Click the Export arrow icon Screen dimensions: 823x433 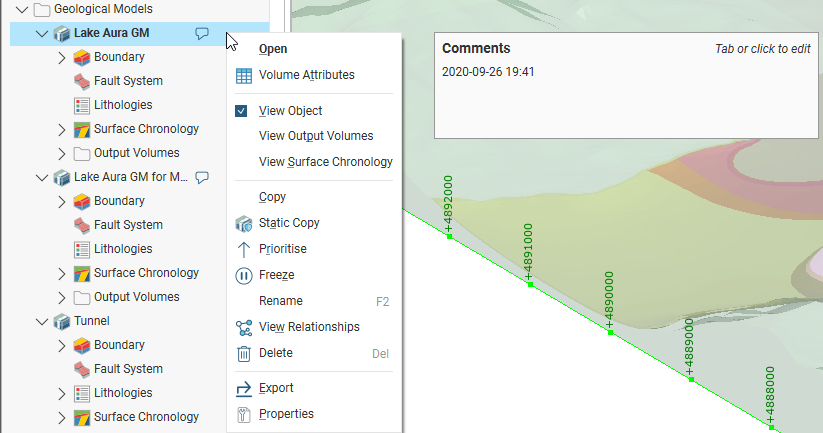click(243, 388)
